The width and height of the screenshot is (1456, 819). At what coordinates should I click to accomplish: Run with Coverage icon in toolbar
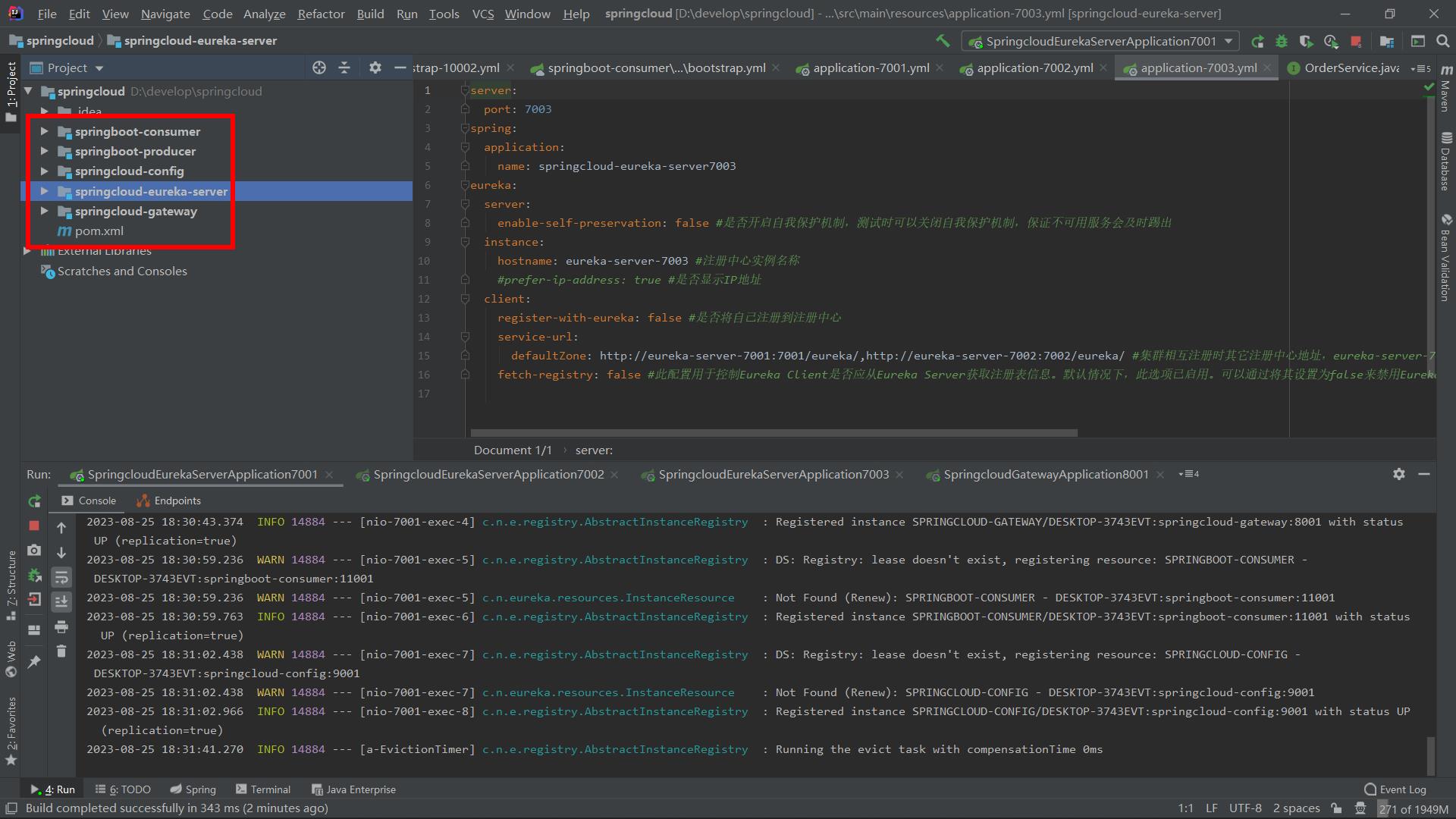[x=1306, y=41]
